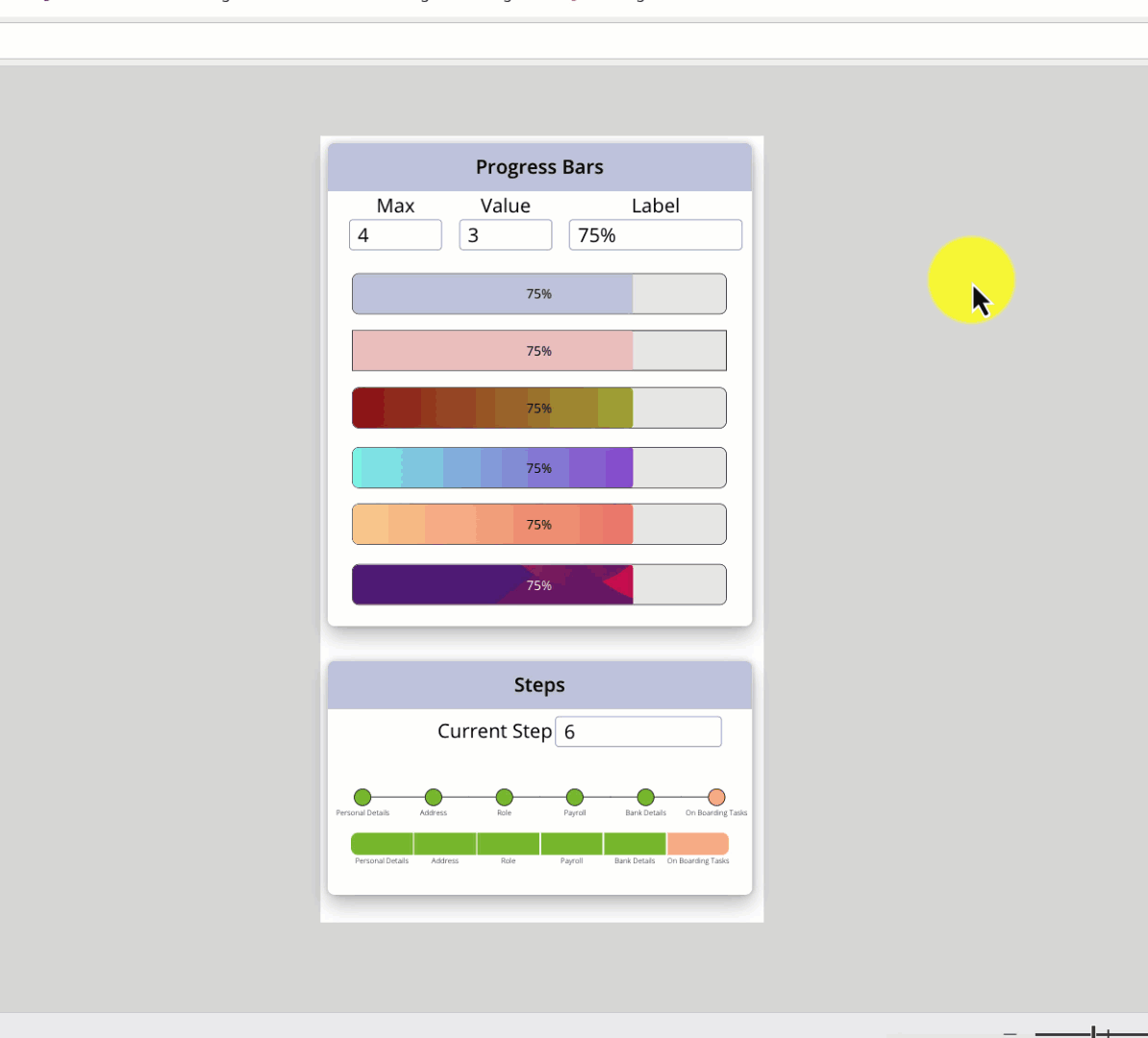The image size is (1148, 1038).
Task: Click the Label input showing 75%
Action: (x=655, y=235)
